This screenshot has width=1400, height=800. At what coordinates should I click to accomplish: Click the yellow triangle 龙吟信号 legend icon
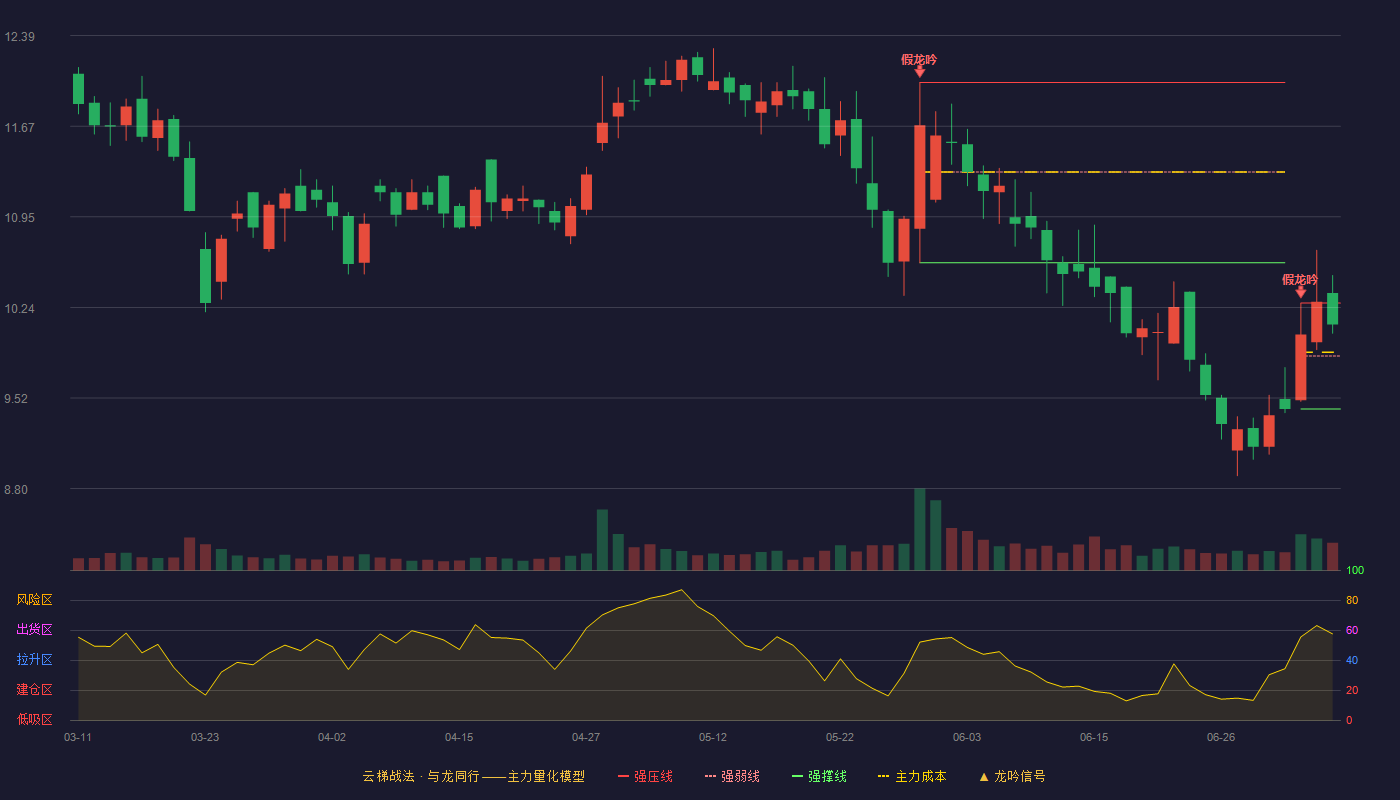pos(983,776)
